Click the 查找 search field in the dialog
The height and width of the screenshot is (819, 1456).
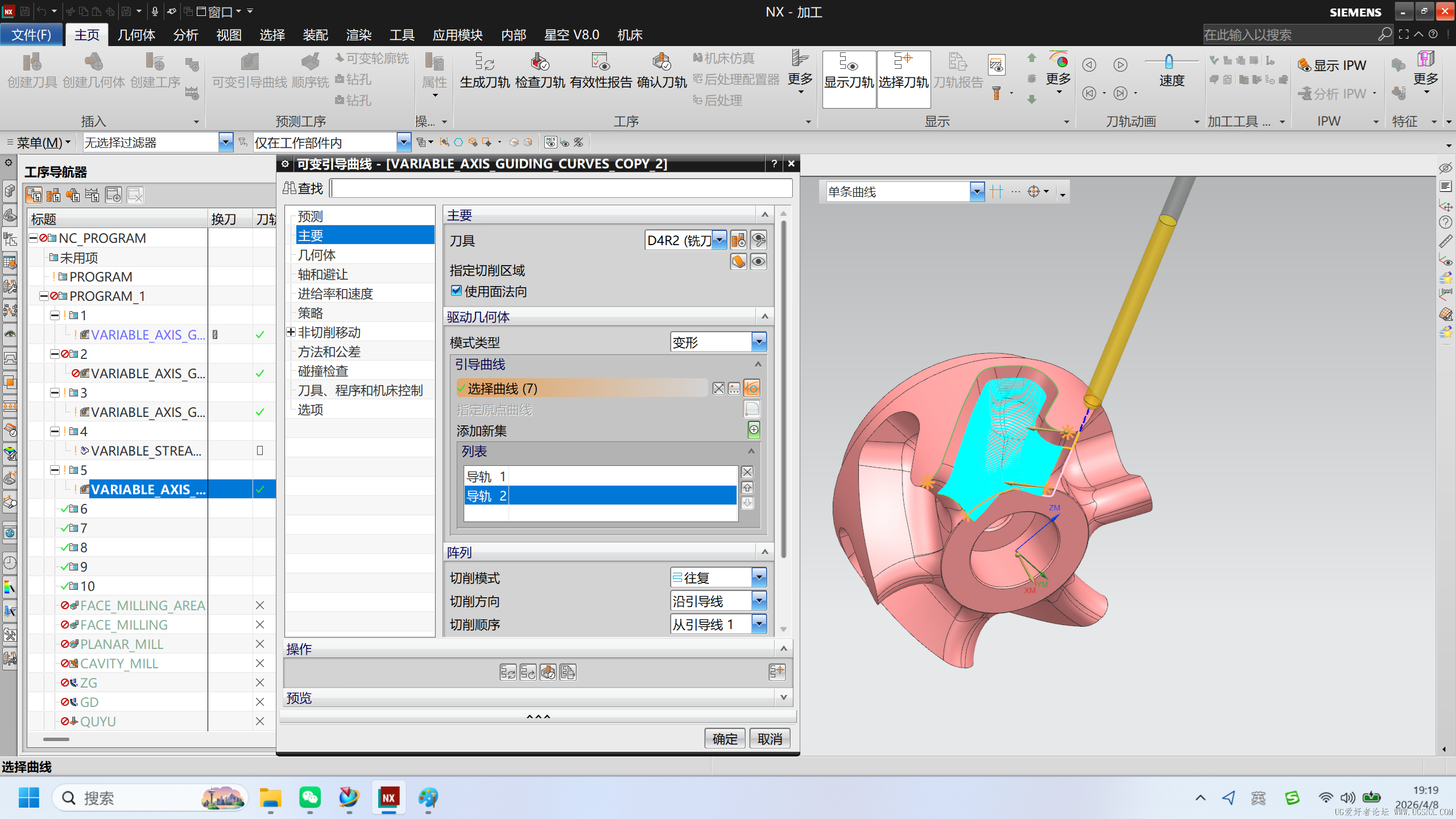coord(561,188)
